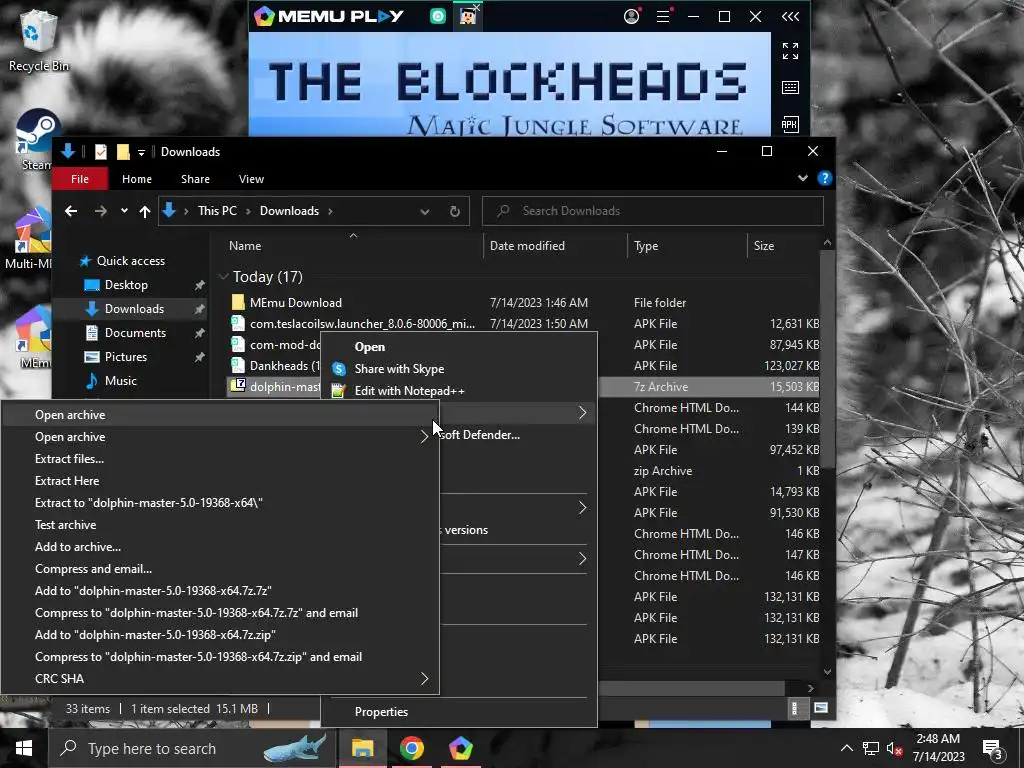Add to dolphin-master-5.0-19368-x64.7z.zip

click(155, 635)
